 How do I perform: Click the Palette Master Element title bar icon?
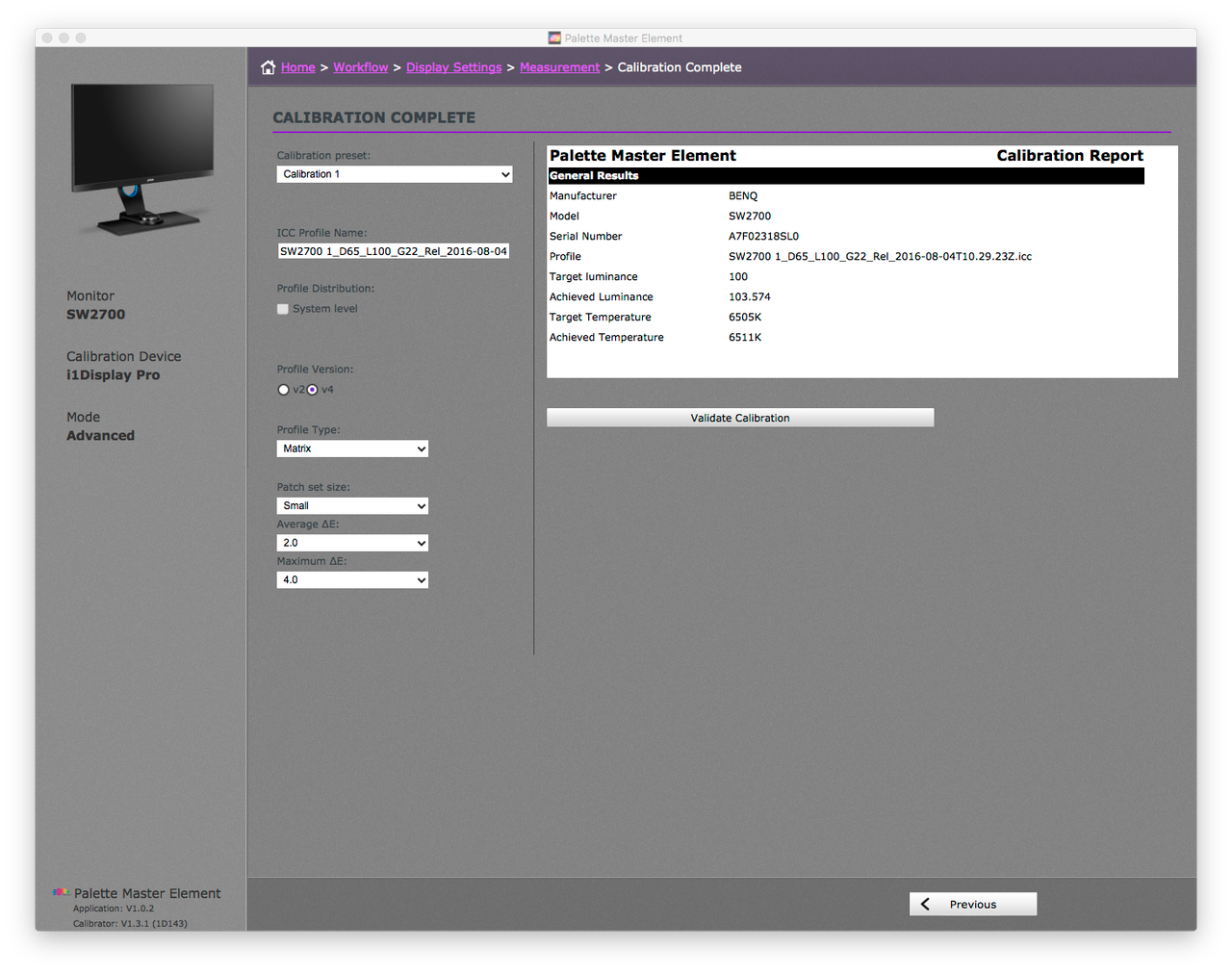tap(554, 38)
